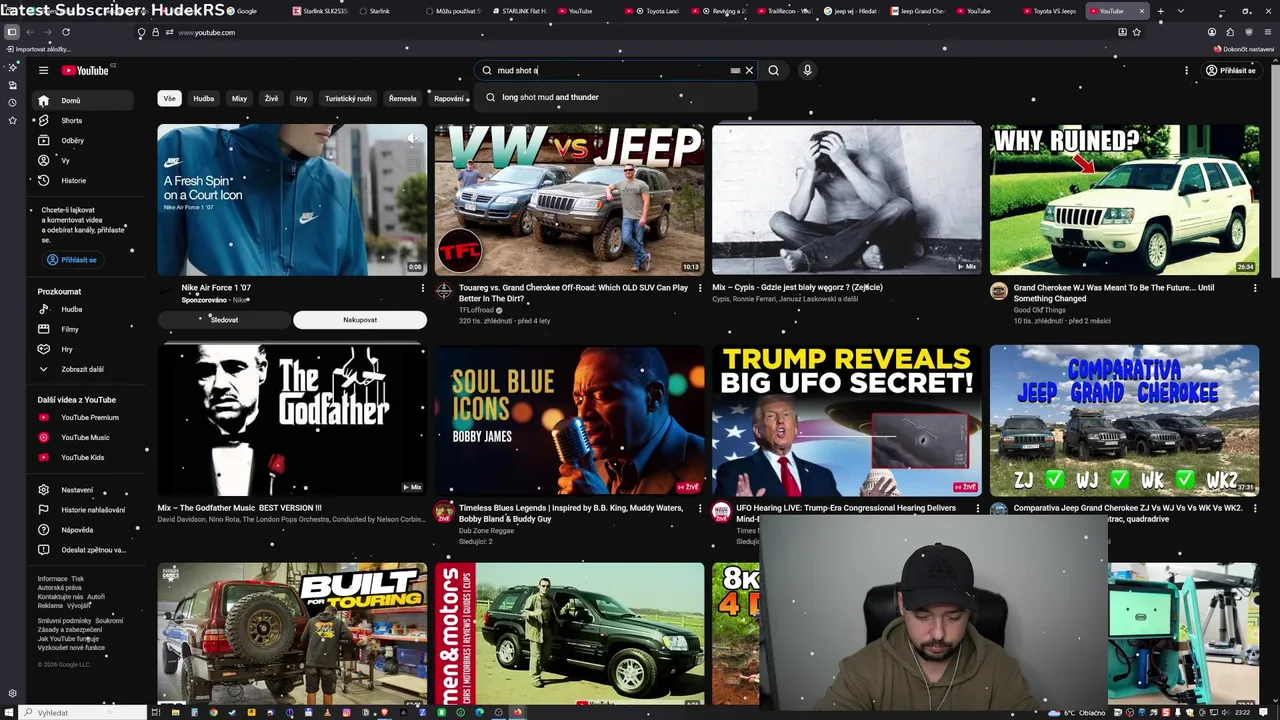1280x720 pixels.
Task: Open Historie in the sidebar
Action: (84, 180)
